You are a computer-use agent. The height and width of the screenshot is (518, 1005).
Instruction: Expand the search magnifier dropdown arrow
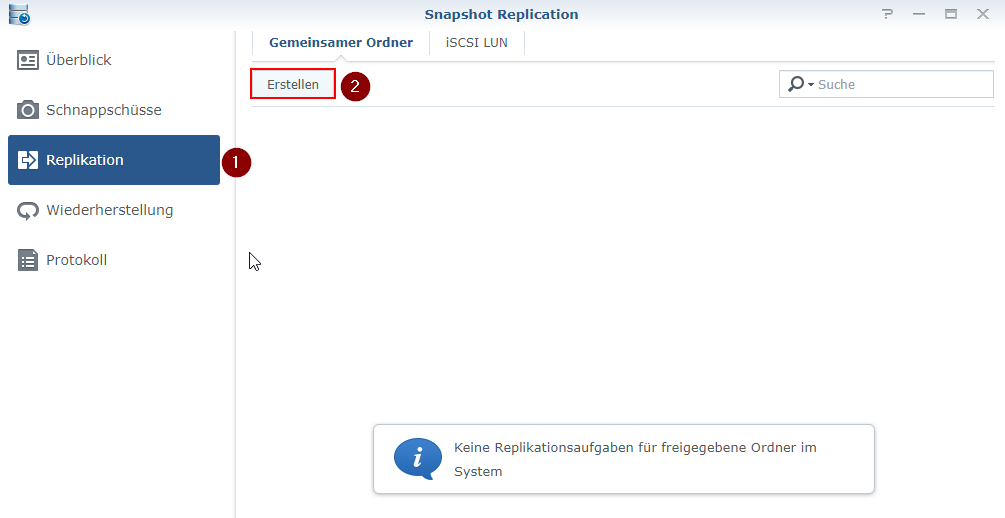pos(811,85)
